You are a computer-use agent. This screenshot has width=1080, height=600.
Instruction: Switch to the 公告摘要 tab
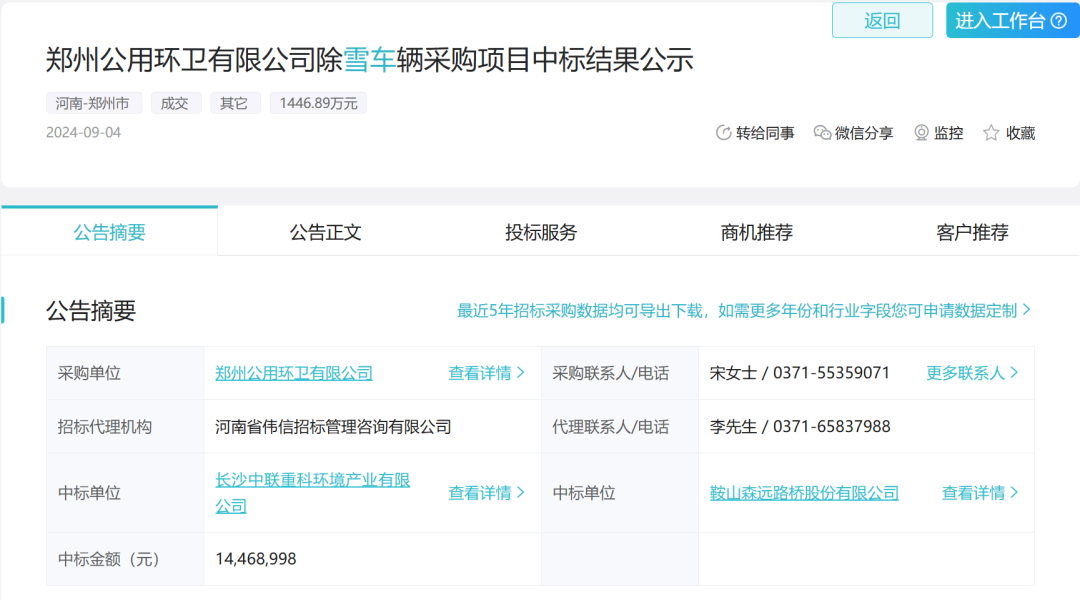tap(110, 232)
